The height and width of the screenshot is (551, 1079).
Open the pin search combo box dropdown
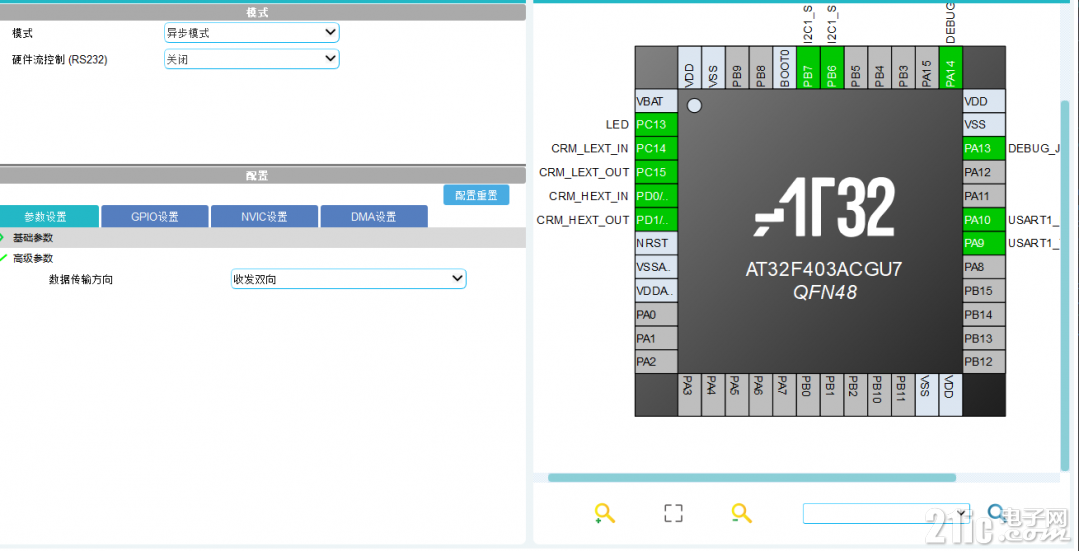[961, 513]
